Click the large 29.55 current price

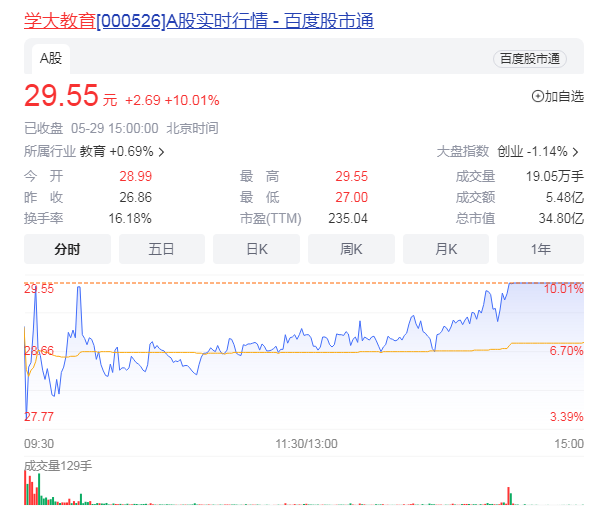tap(62, 96)
